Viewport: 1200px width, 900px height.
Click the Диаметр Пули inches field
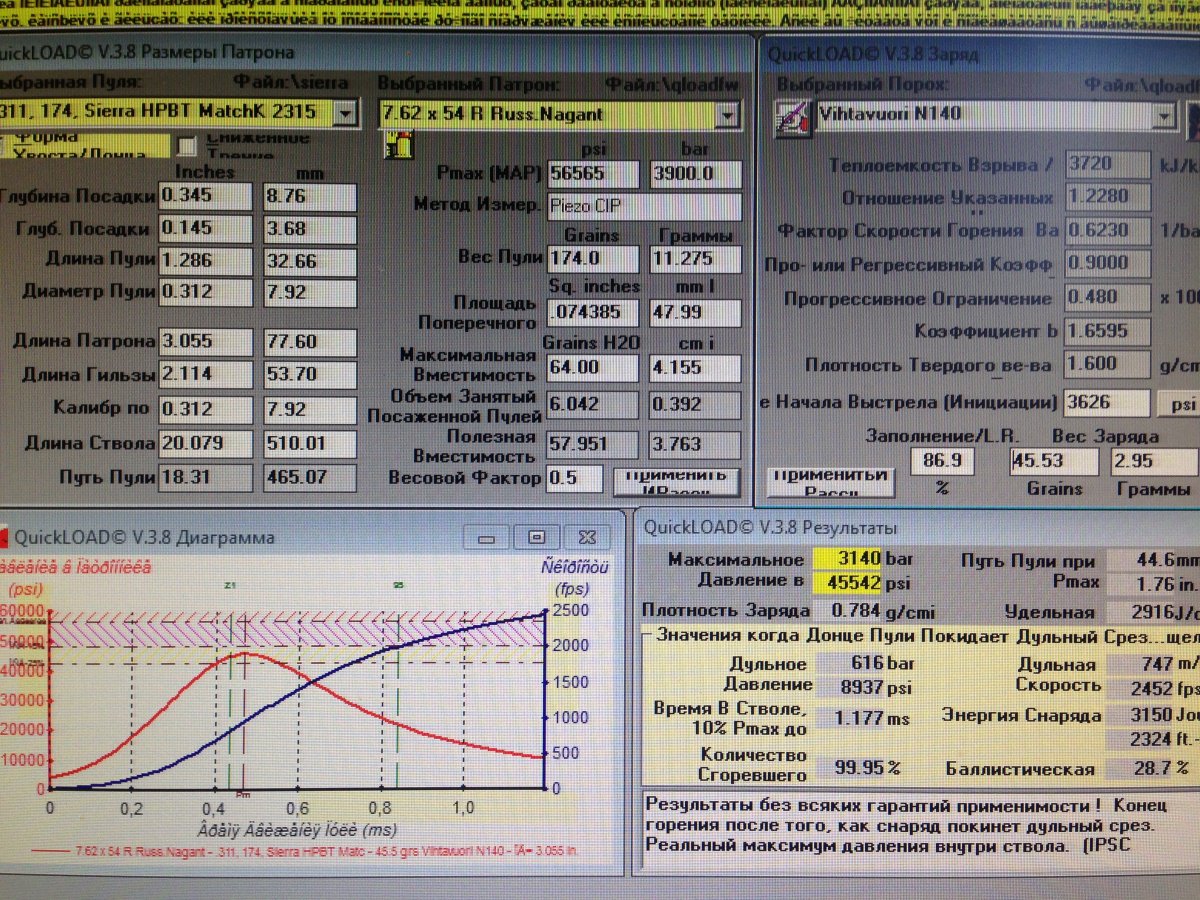(206, 293)
